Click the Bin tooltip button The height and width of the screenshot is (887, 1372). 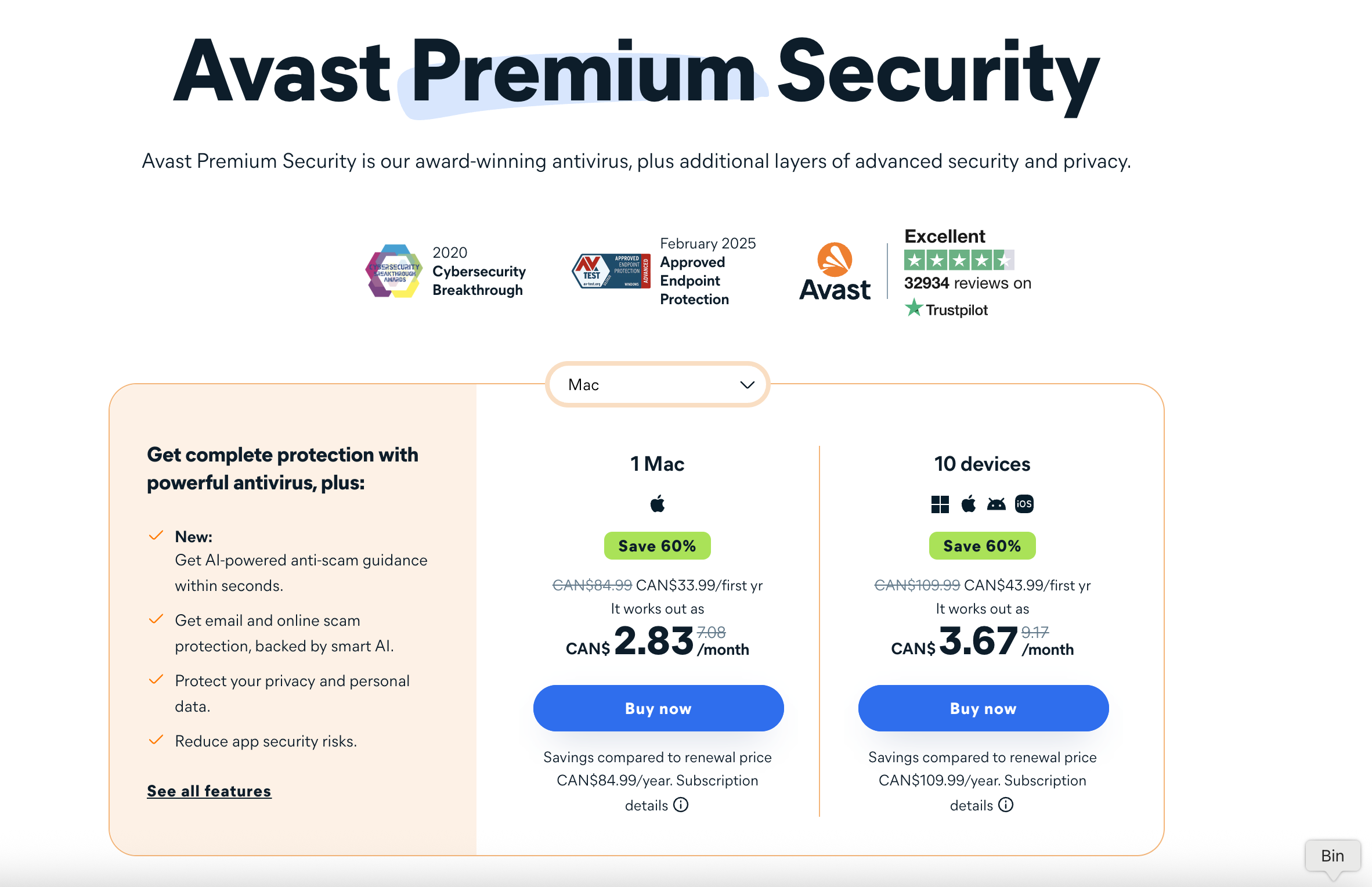click(x=1333, y=856)
